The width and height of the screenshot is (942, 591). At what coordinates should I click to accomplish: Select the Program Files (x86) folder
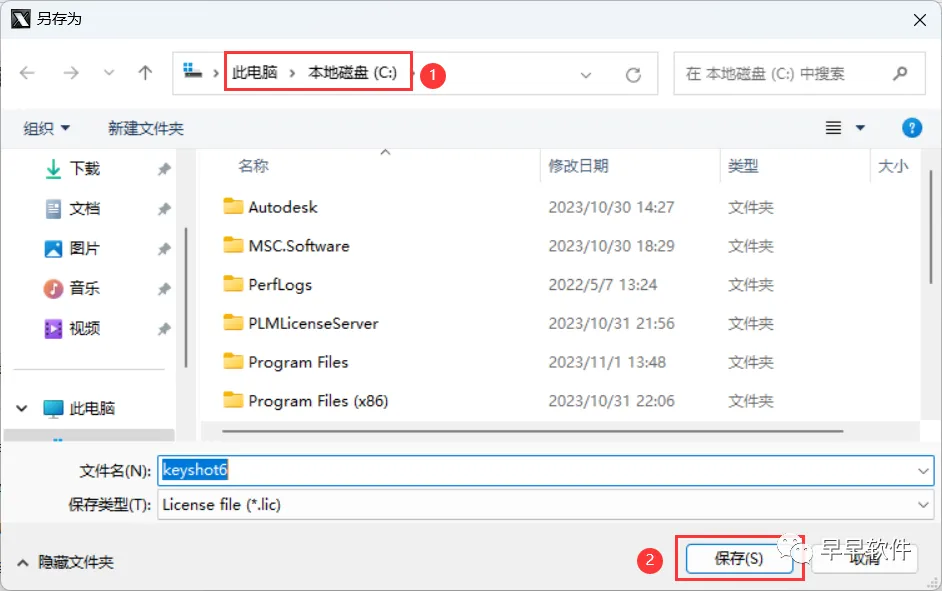click(x=318, y=401)
